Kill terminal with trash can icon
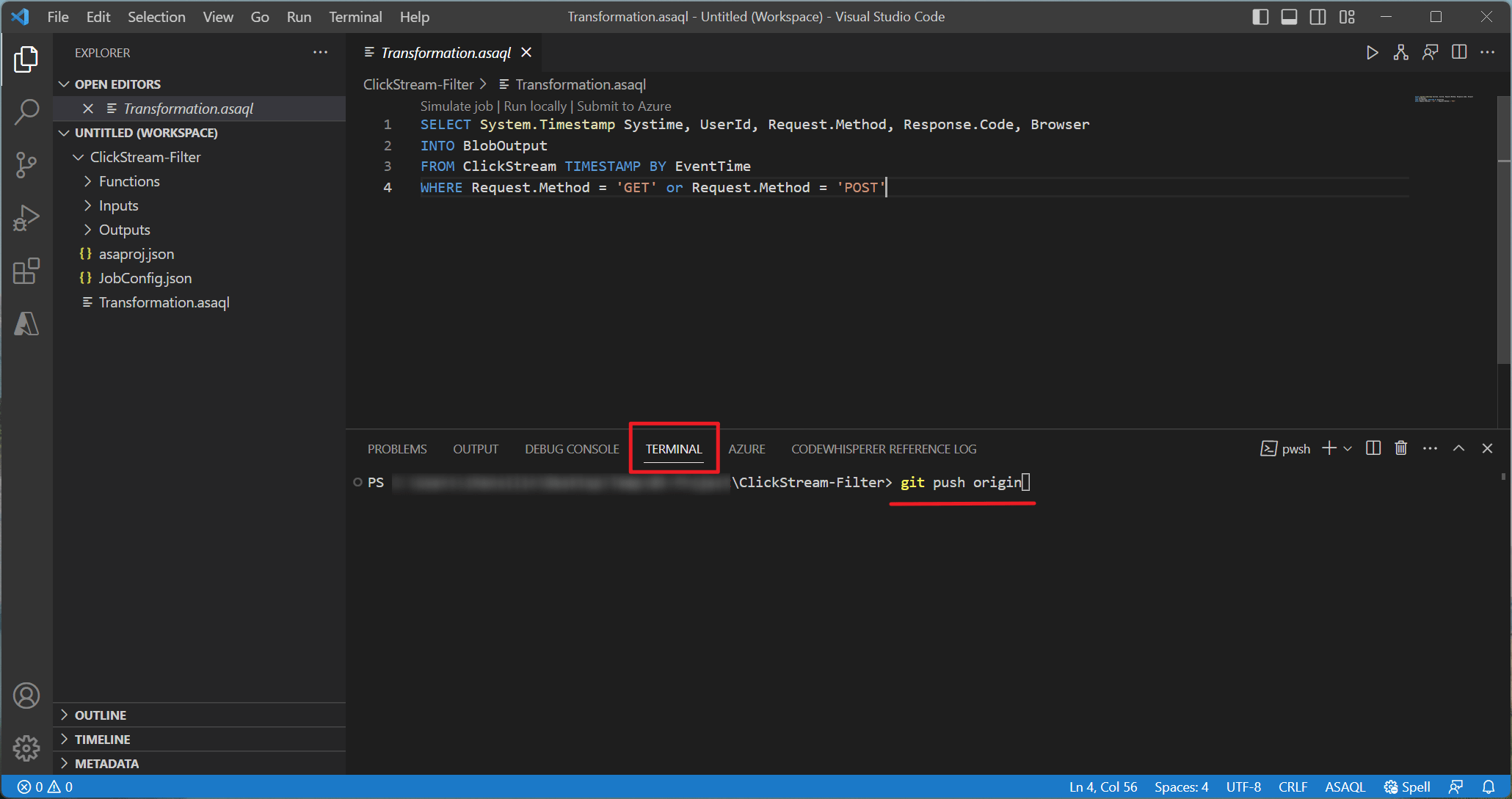 tap(1400, 448)
